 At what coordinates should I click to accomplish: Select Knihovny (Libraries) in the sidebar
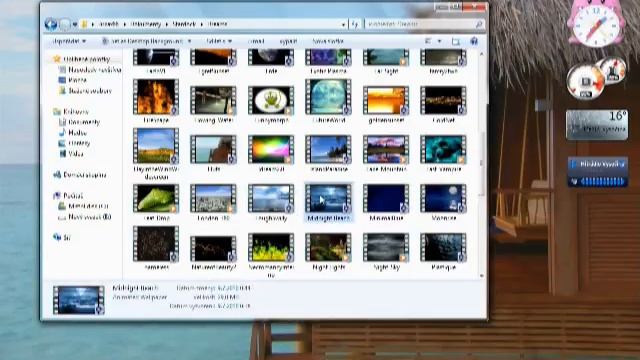(x=71, y=111)
